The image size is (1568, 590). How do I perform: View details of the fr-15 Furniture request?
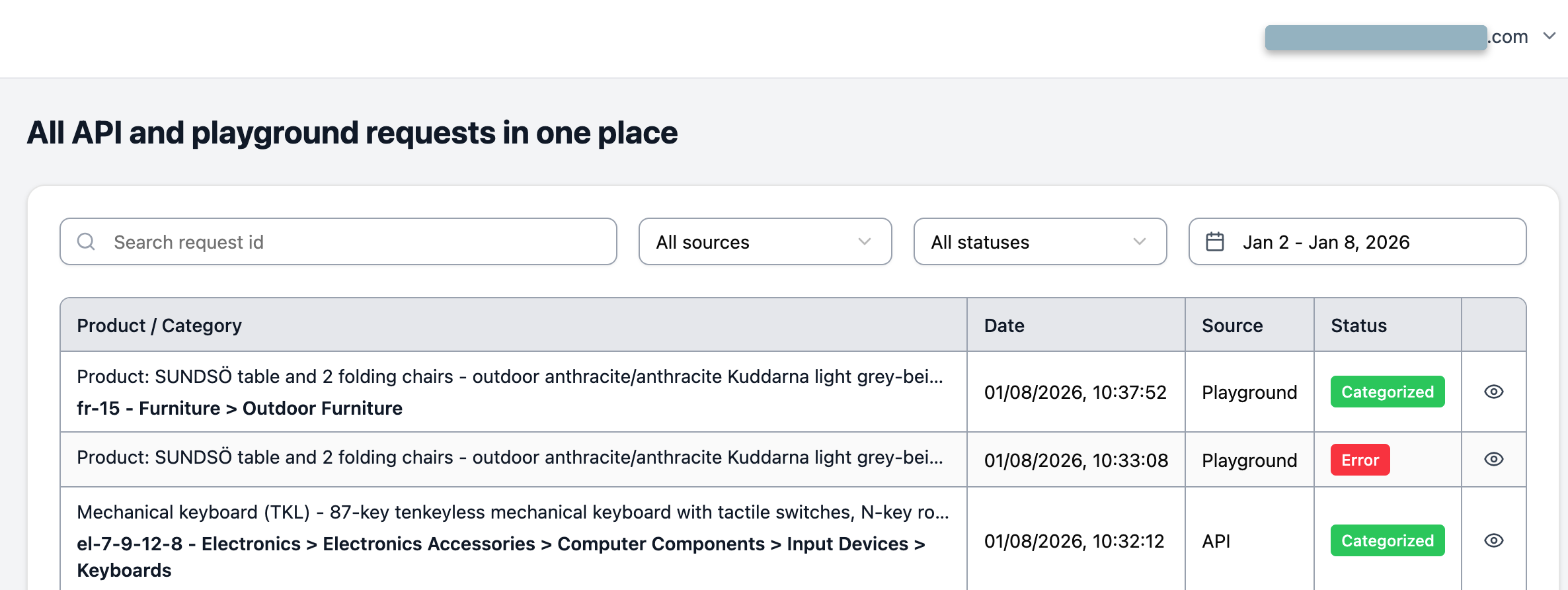pyautogui.click(x=1493, y=392)
